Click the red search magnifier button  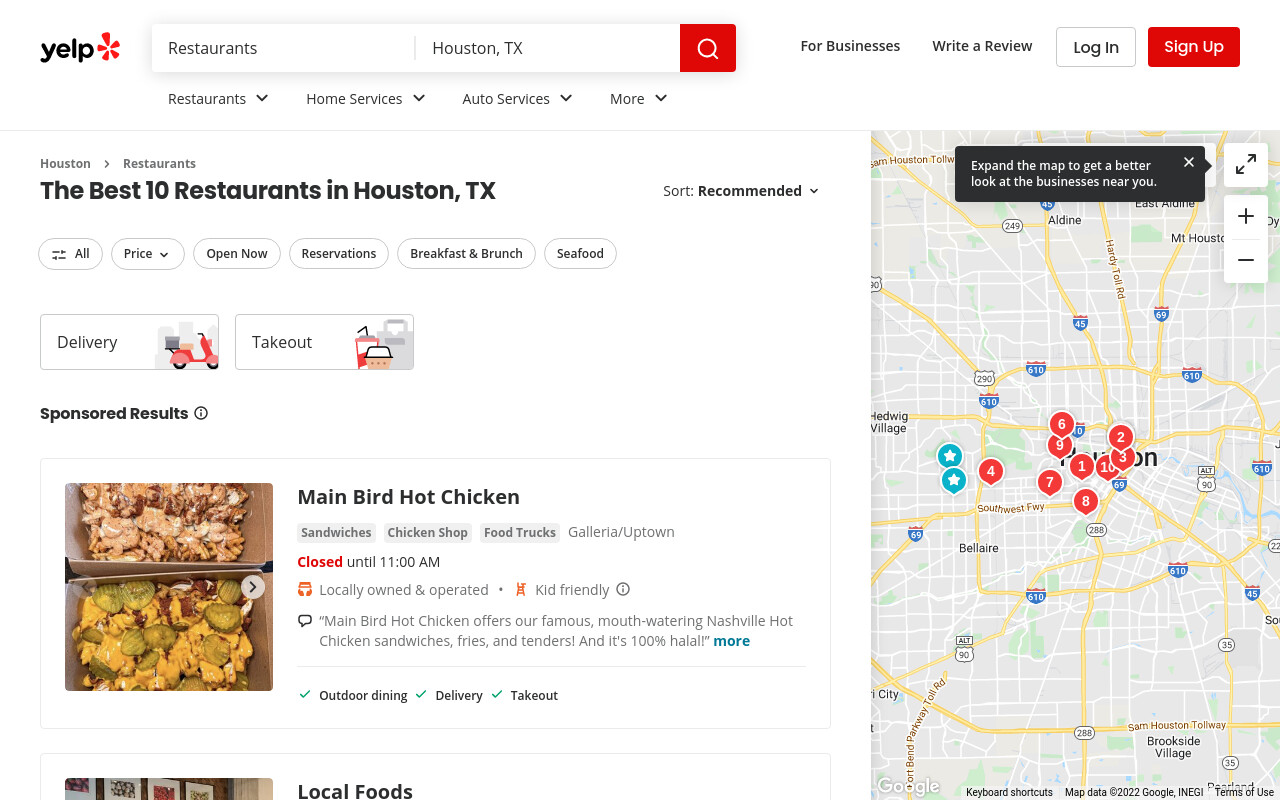(x=708, y=48)
